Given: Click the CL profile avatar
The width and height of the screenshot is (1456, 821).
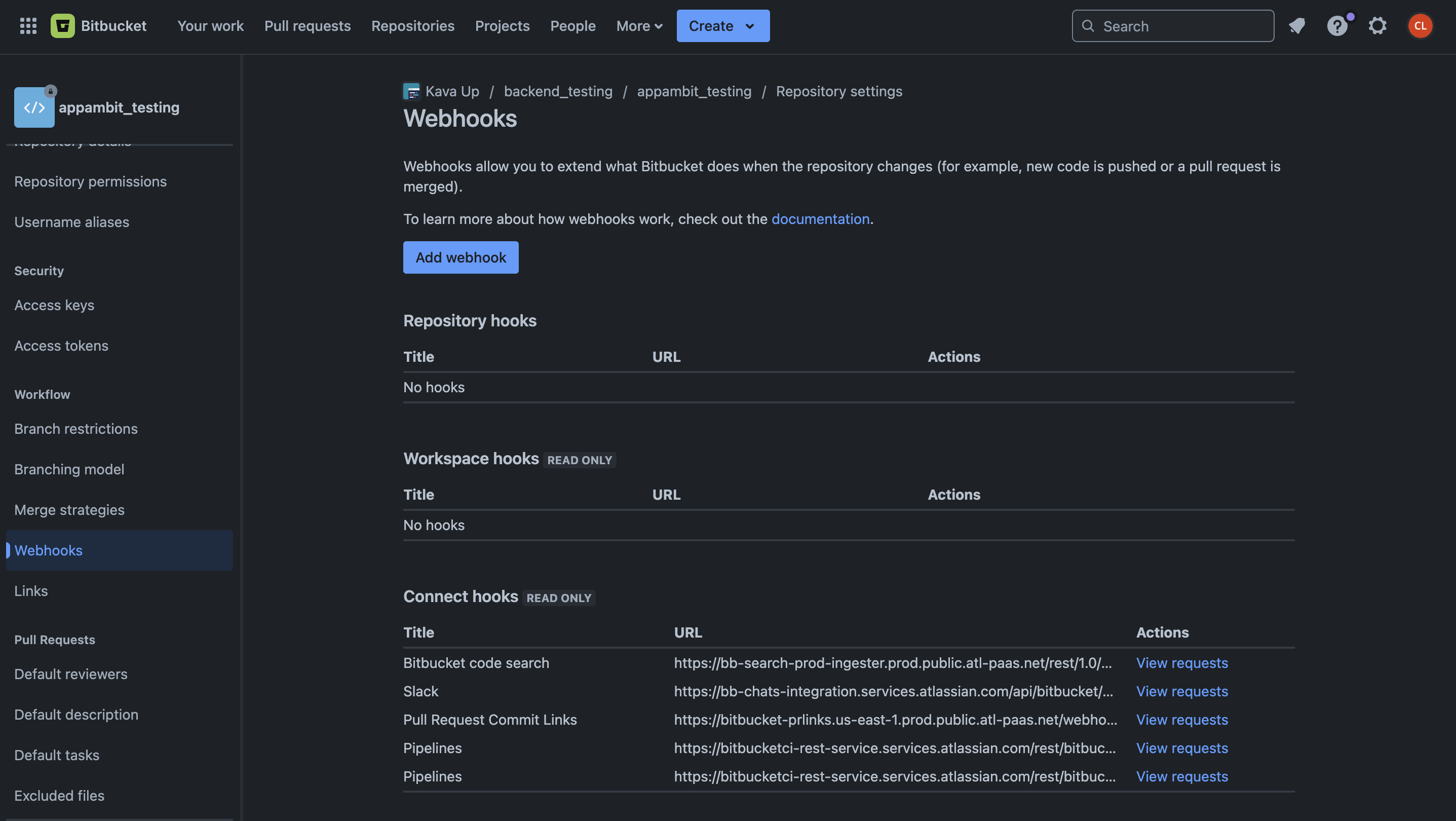Looking at the screenshot, I should click(1420, 26).
